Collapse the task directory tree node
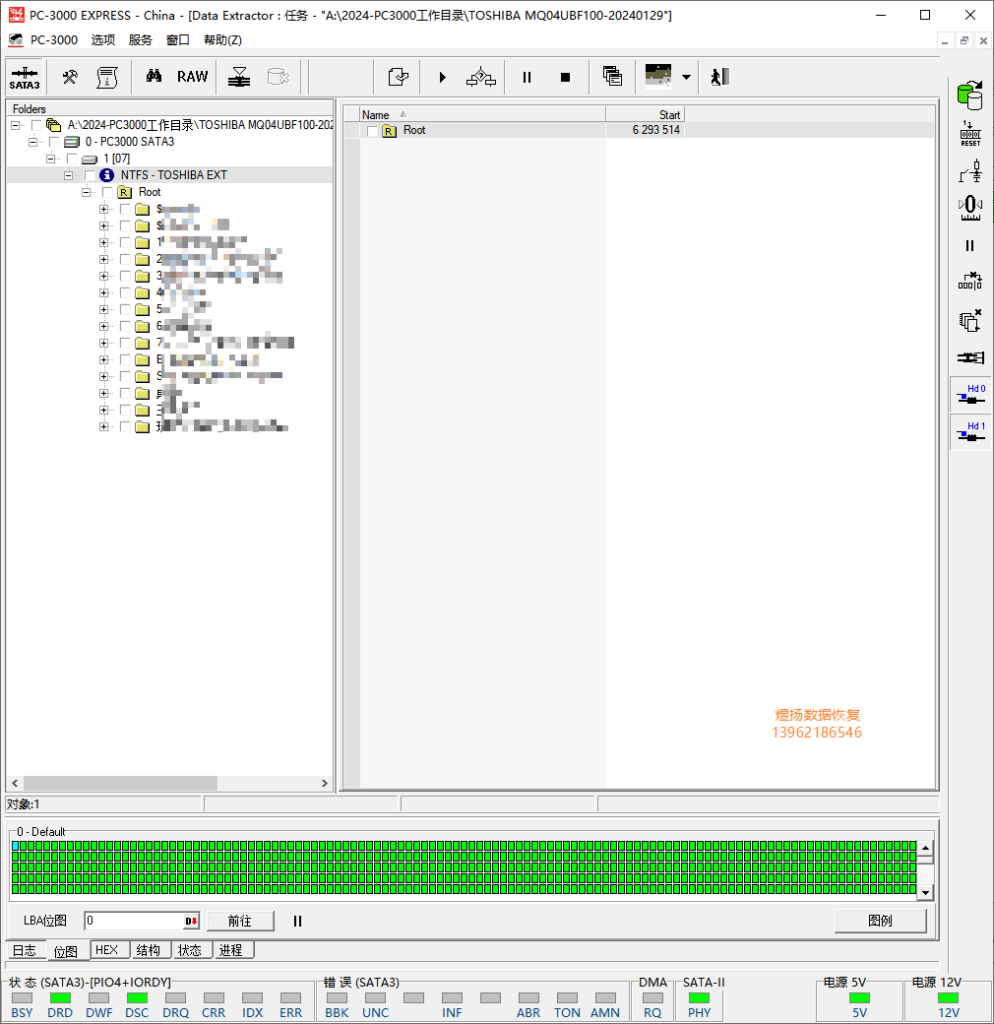This screenshot has width=994, height=1024. (x=16, y=125)
